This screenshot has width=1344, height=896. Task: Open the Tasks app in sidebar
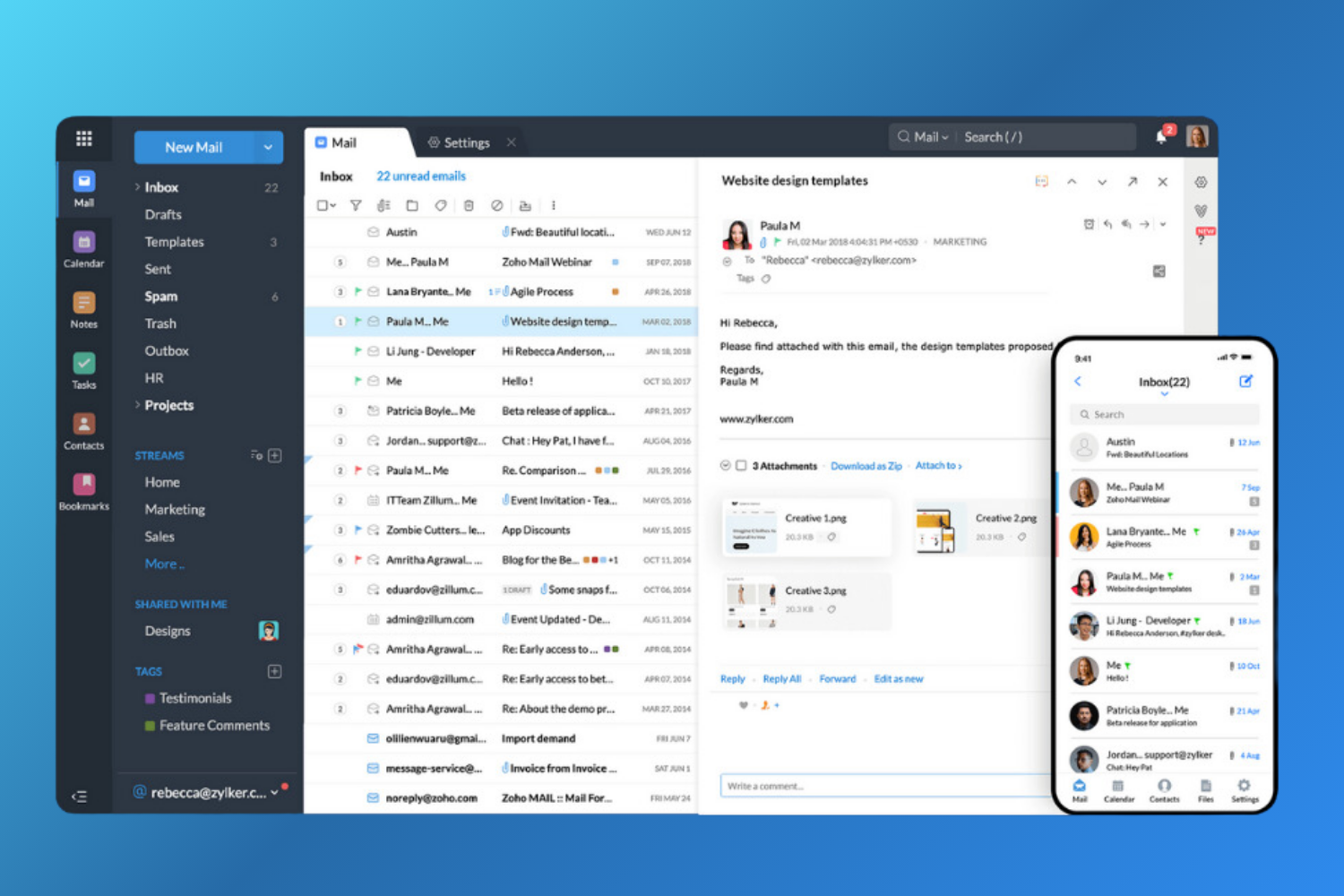coord(83,370)
